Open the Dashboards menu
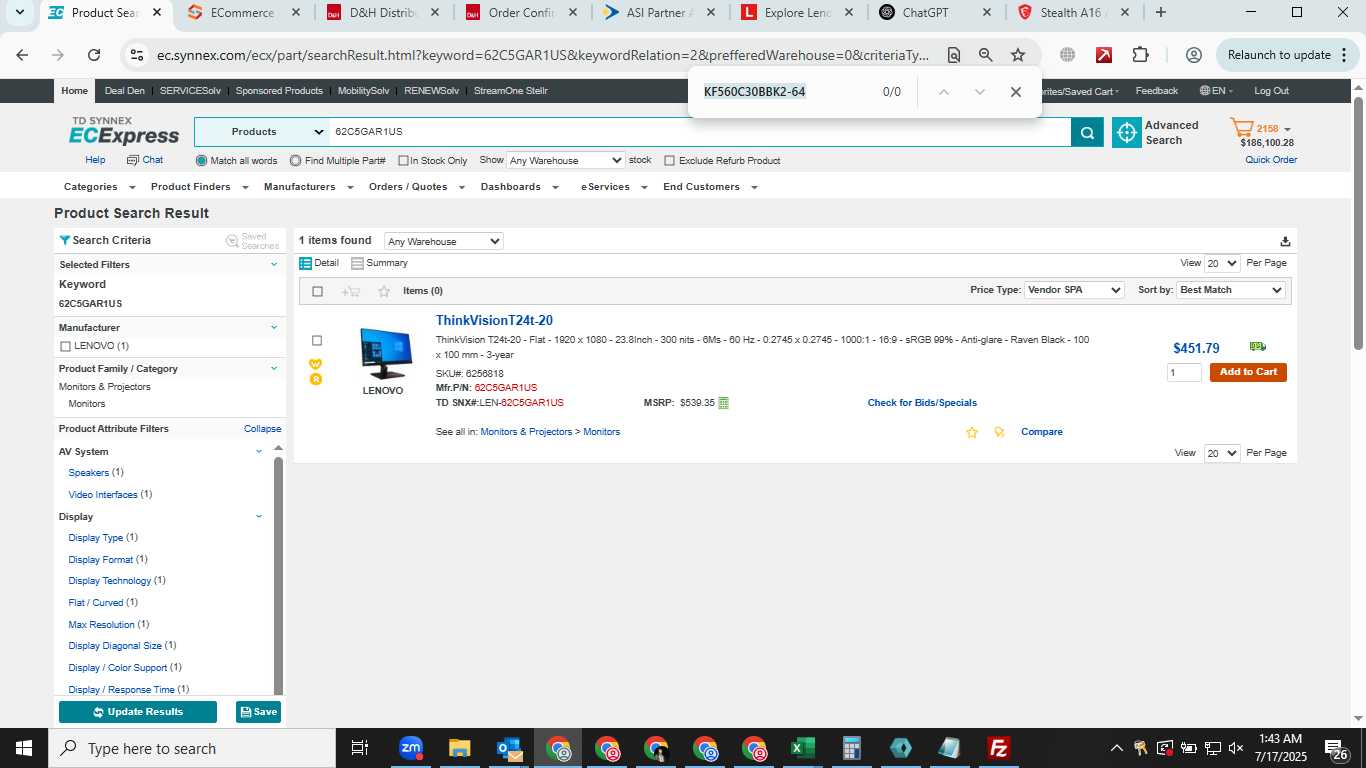This screenshot has width=1366, height=768. [x=519, y=187]
